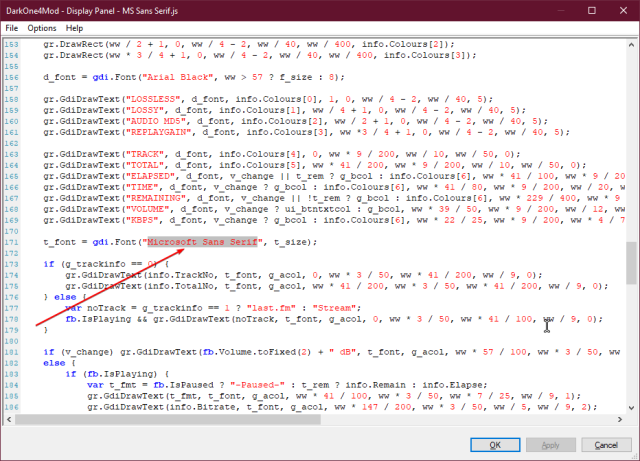Click the "TRACK" string on line 163
The height and width of the screenshot is (461, 640).
(145, 154)
